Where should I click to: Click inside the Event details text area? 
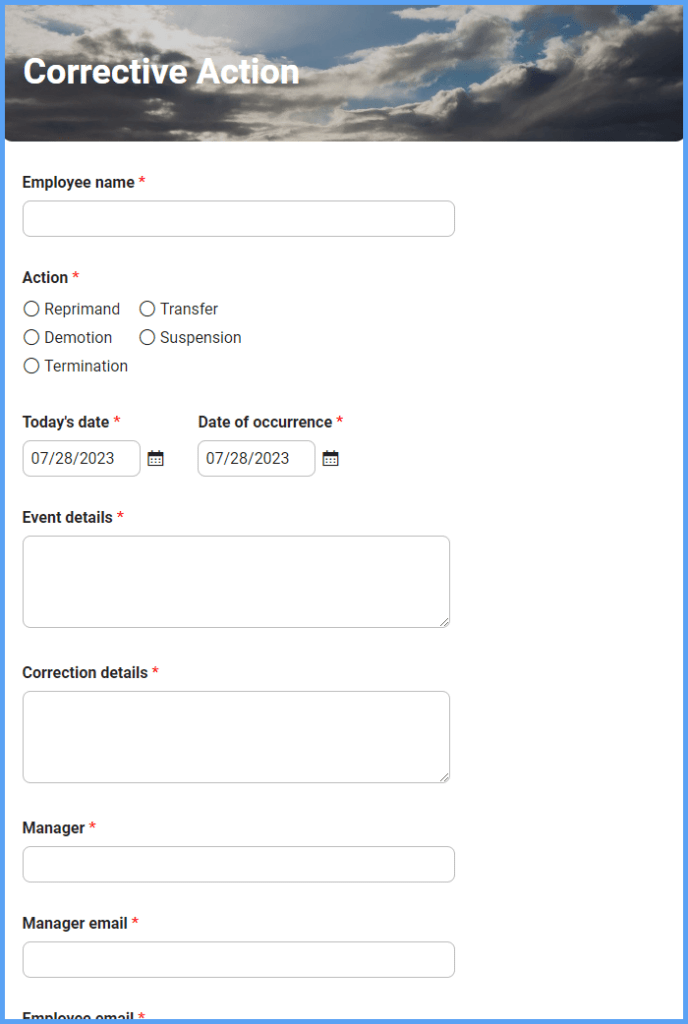pos(236,580)
